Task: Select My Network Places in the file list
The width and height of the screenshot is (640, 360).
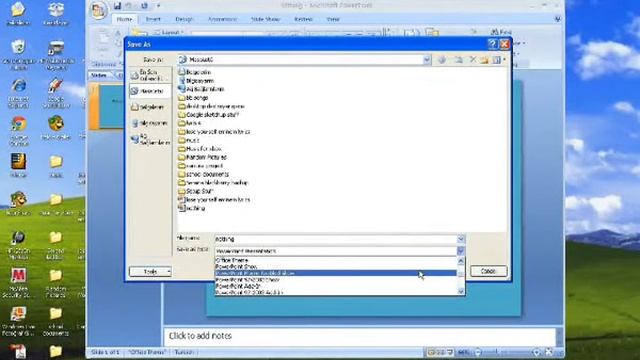Action: pyautogui.click(x=201, y=89)
